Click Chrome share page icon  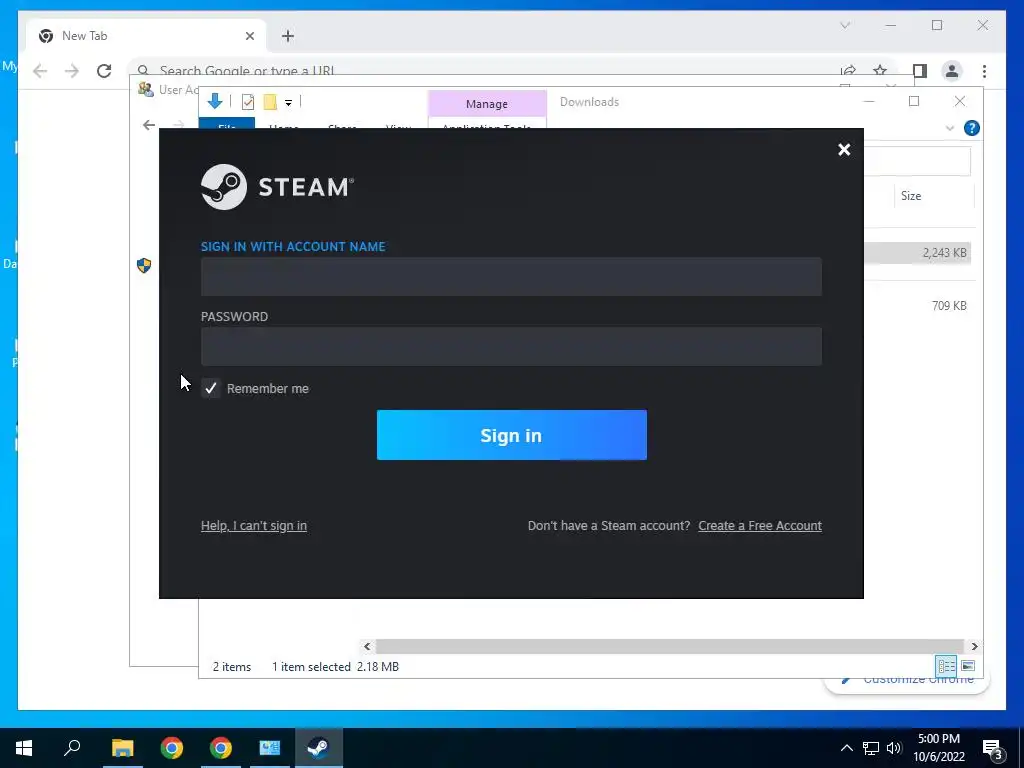click(848, 71)
